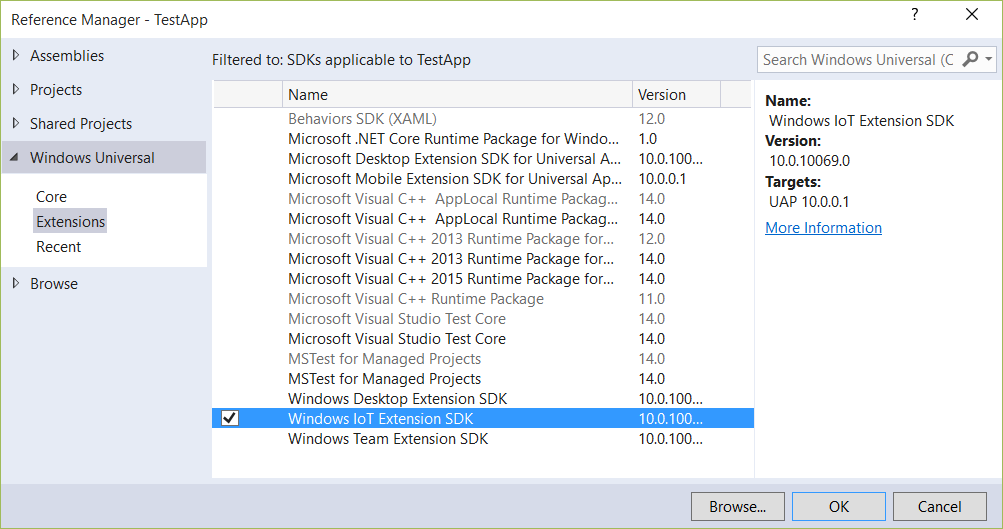Image resolution: width=1003 pixels, height=529 pixels.
Task: Expand the Shared Projects section
Action: point(15,124)
